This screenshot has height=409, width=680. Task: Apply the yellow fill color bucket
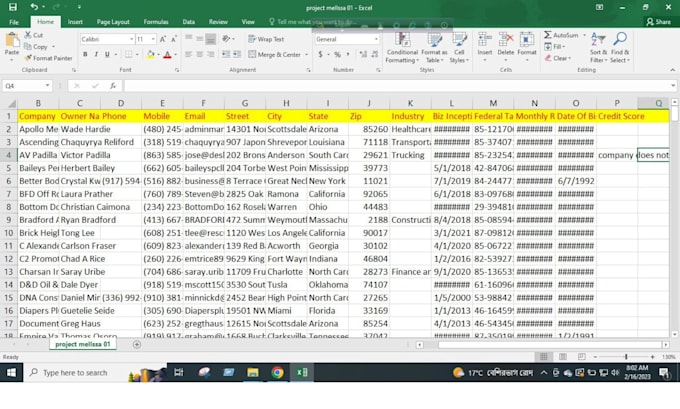(x=150, y=55)
